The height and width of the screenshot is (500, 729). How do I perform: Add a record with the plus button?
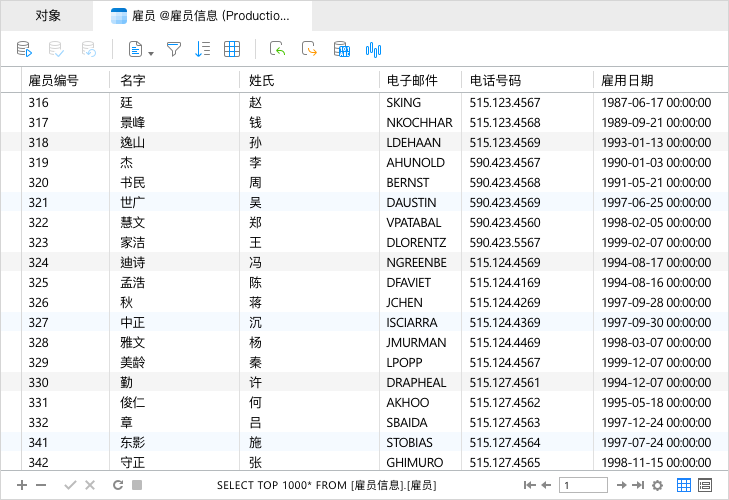pos(22,485)
